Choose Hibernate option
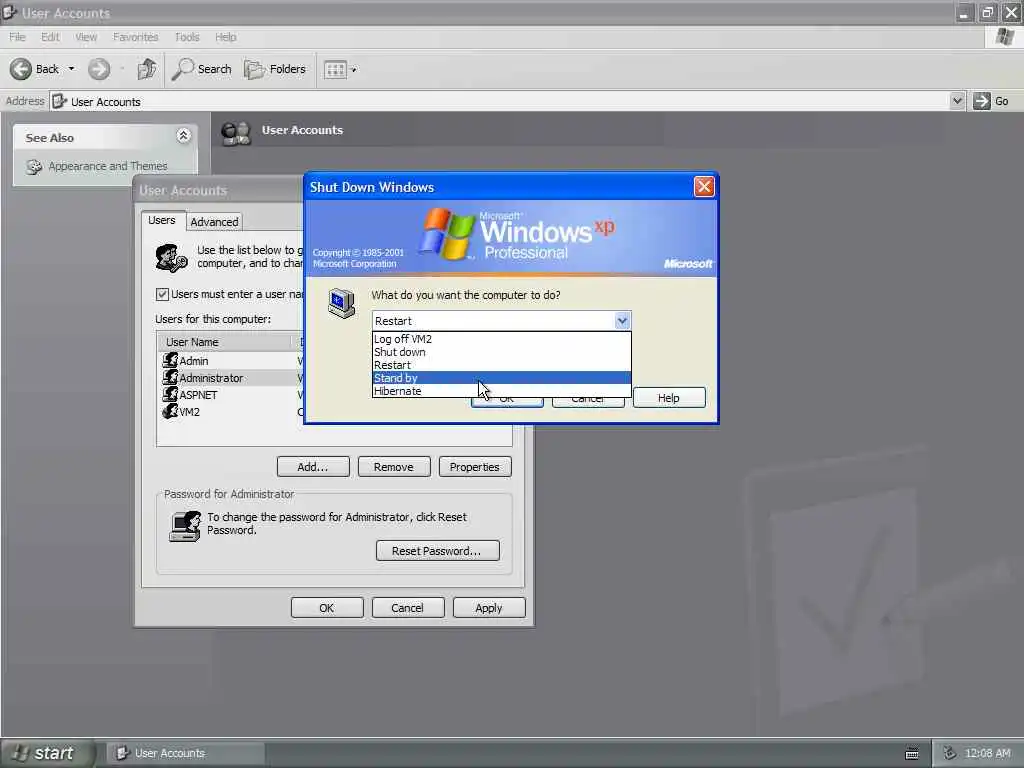 pyautogui.click(x=502, y=391)
